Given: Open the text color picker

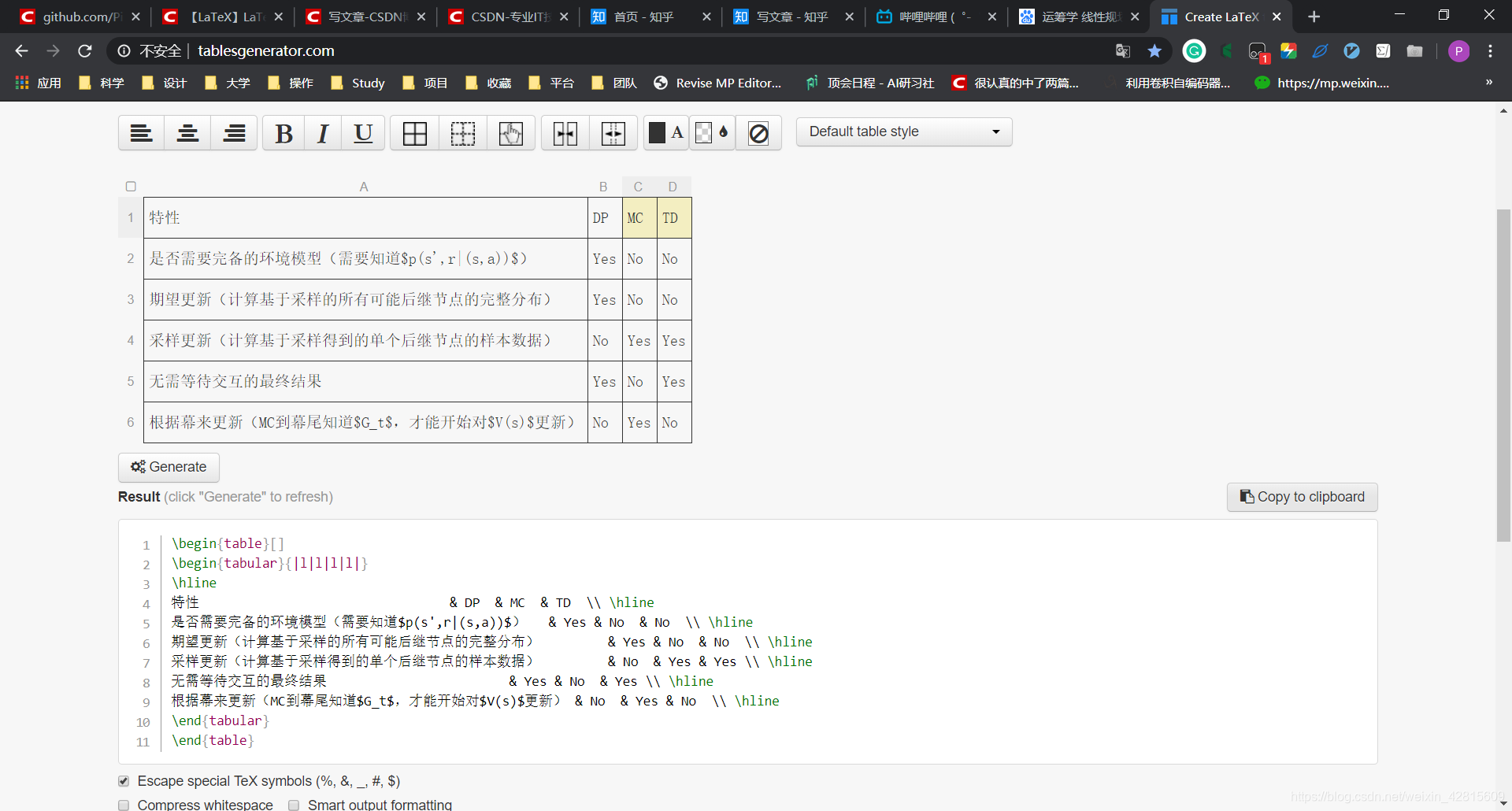Looking at the screenshot, I should coord(666,132).
